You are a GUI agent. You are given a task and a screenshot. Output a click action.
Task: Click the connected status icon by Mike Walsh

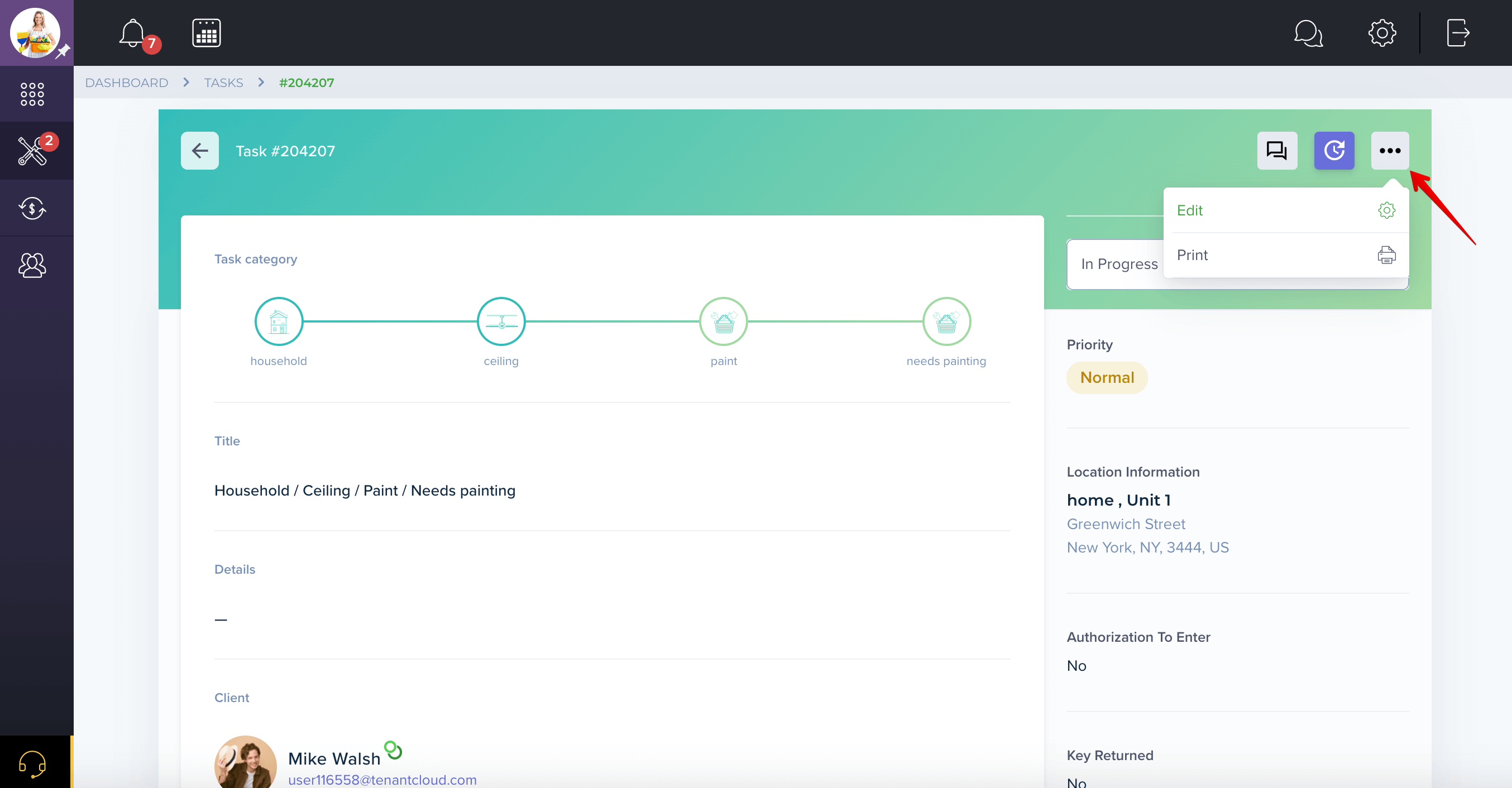[393, 750]
